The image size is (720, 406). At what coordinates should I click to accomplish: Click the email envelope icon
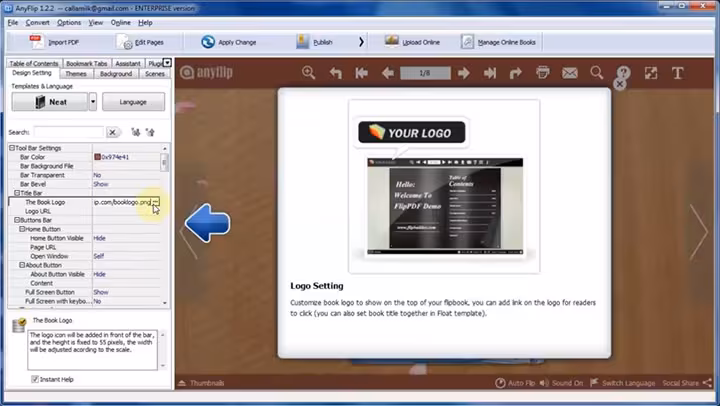click(x=570, y=73)
